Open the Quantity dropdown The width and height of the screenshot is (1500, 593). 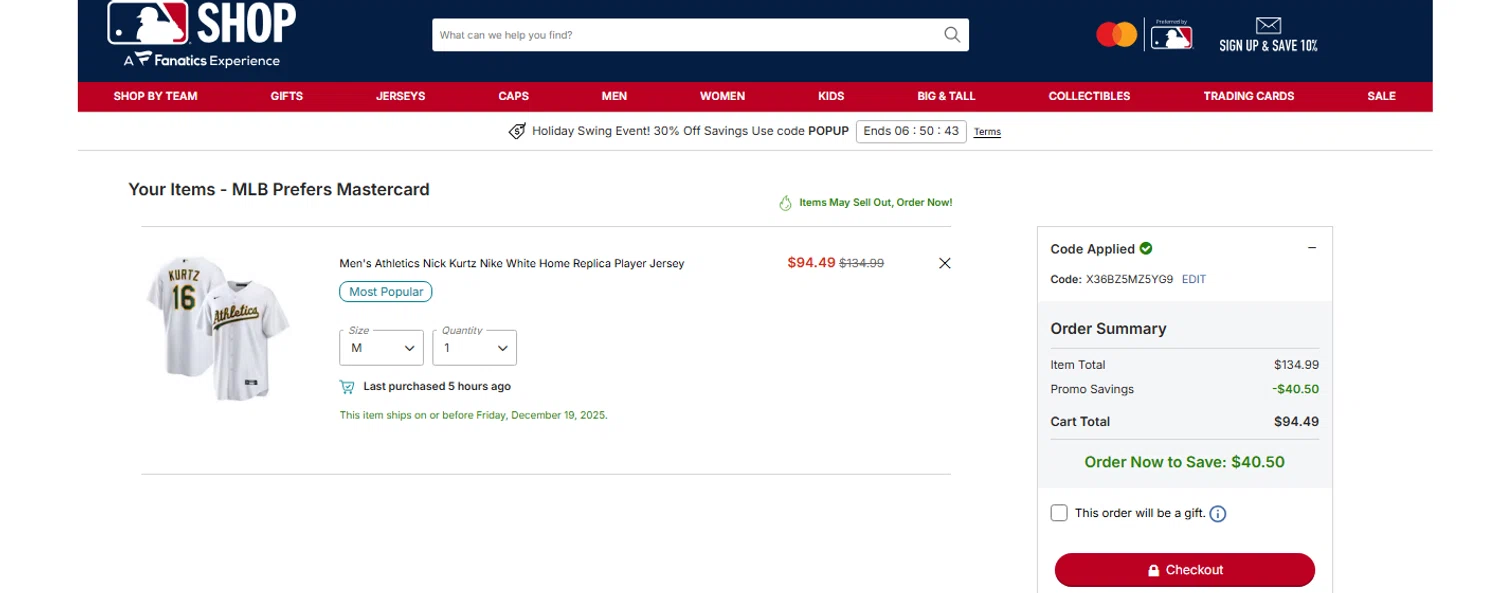pos(474,347)
